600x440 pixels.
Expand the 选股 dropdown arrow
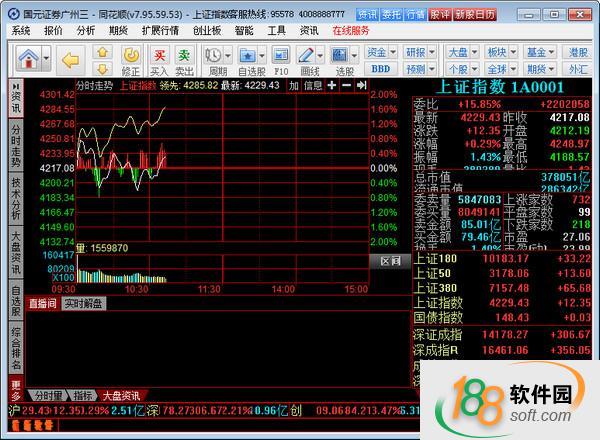[x=354, y=56]
